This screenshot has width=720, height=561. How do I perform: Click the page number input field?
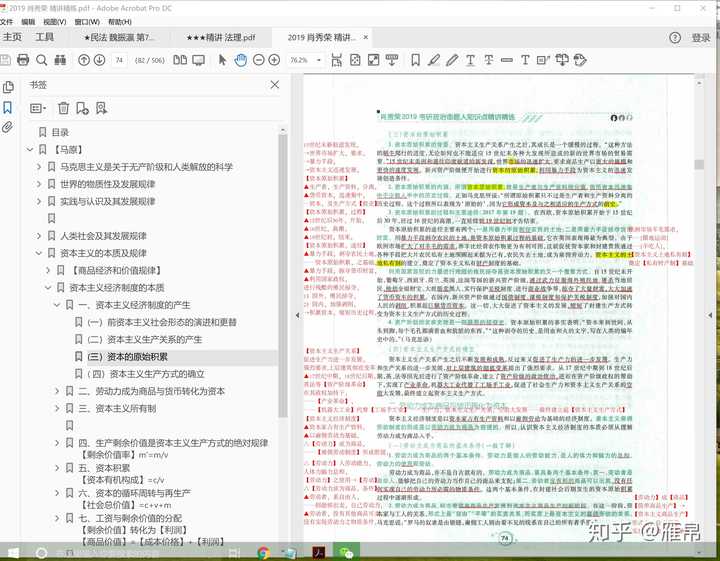(120, 60)
